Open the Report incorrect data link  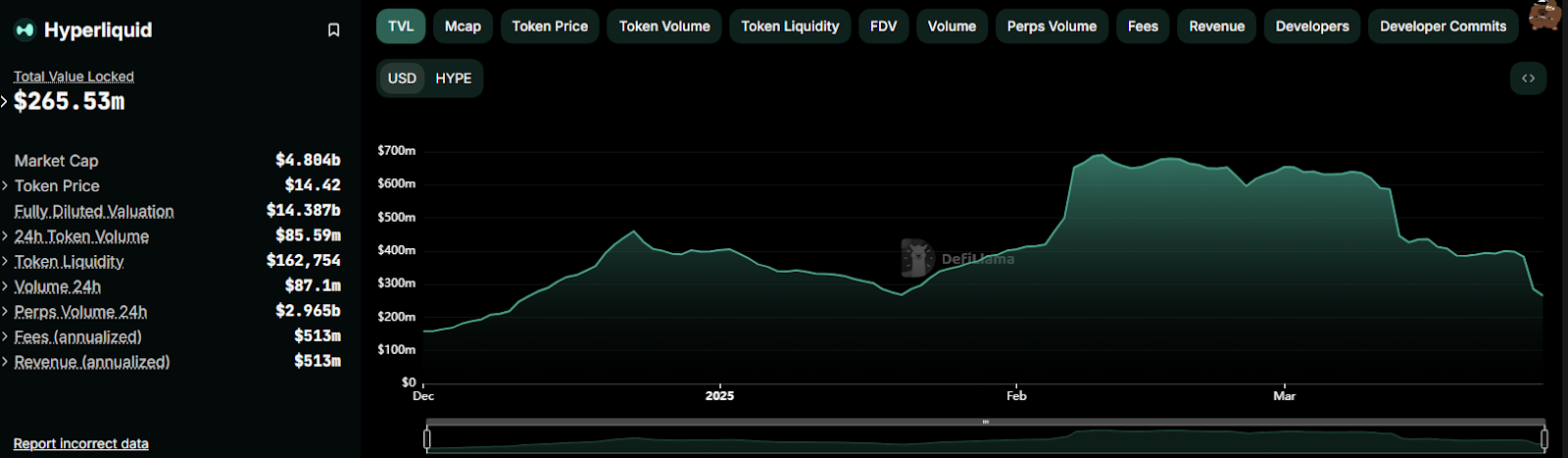tap(81, 444)
